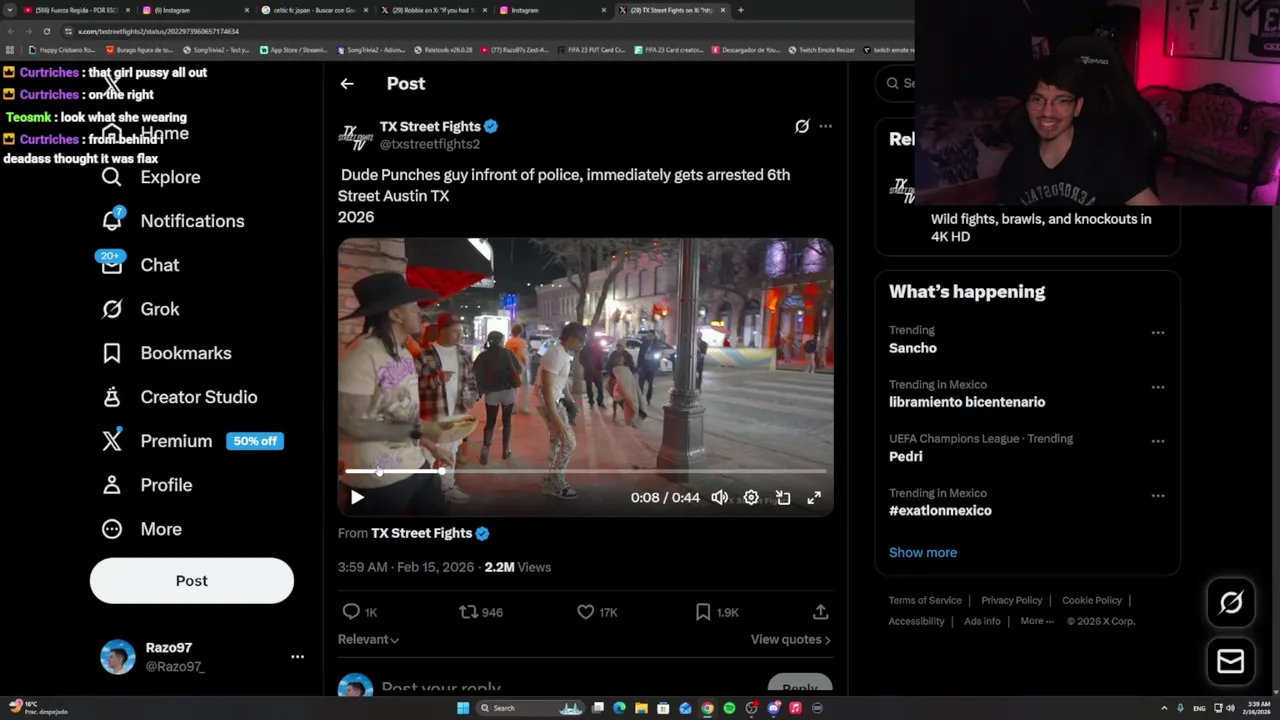Open floating Grok button at bottom right

(x=1231, y=602)
